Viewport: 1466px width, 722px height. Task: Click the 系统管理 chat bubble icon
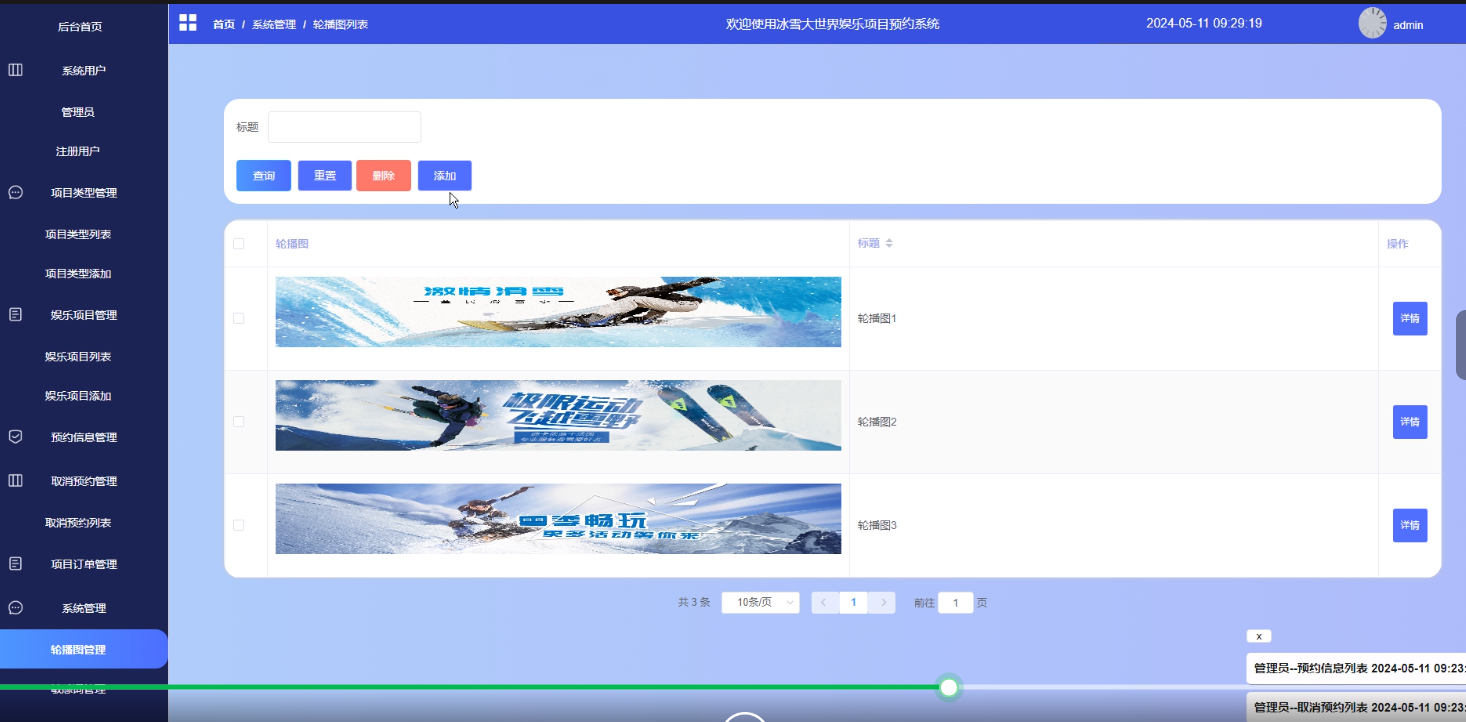[16, 607]
